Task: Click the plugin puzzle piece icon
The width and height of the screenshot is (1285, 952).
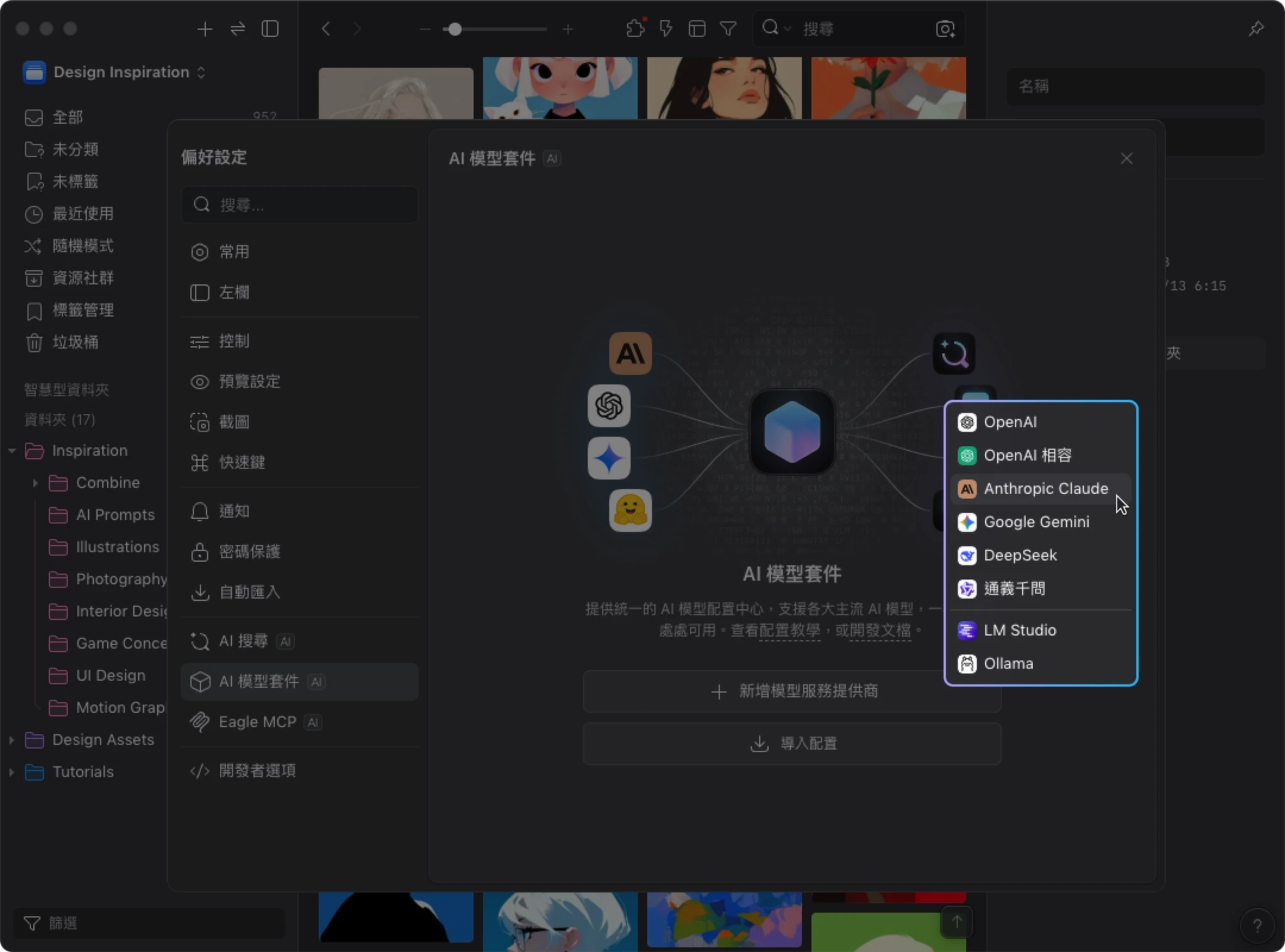Action: (x=635, y=29)
